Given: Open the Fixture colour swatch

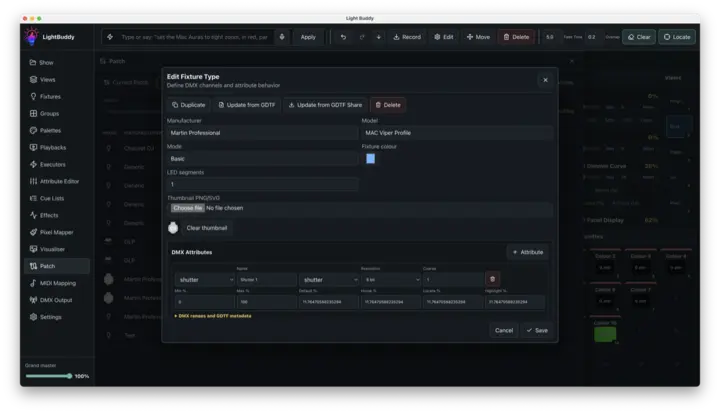Looking at the screenshot, I should [x=371, y=158].
